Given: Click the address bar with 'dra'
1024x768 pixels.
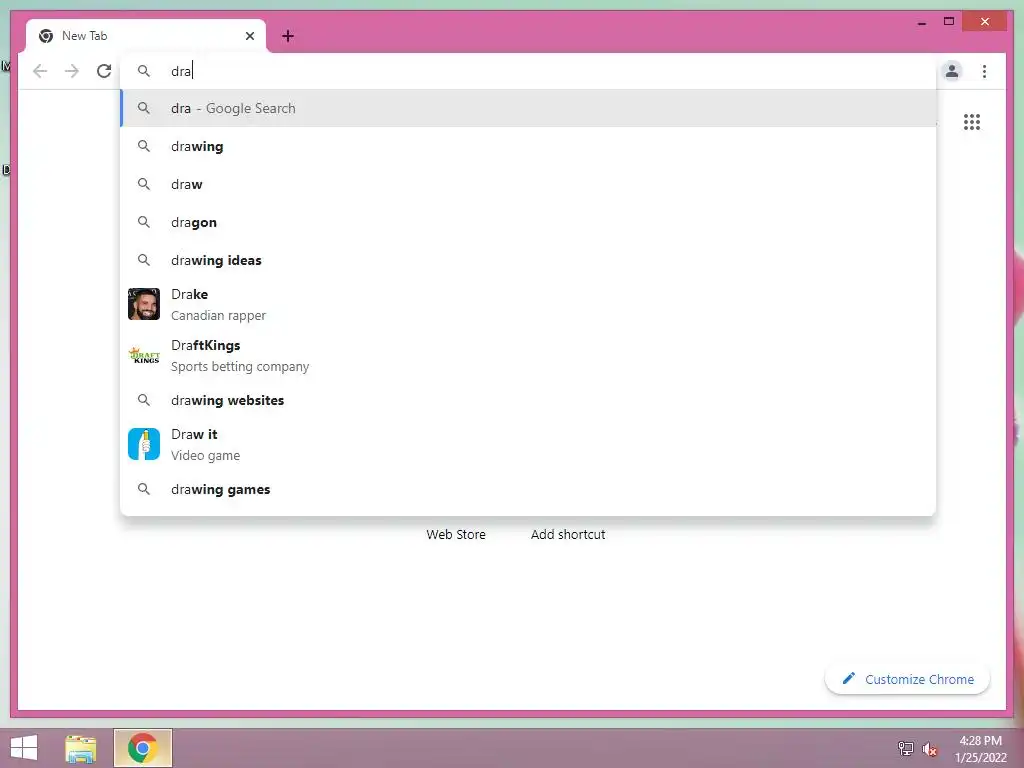Looking at the screenshot, I should coord(528,71).
